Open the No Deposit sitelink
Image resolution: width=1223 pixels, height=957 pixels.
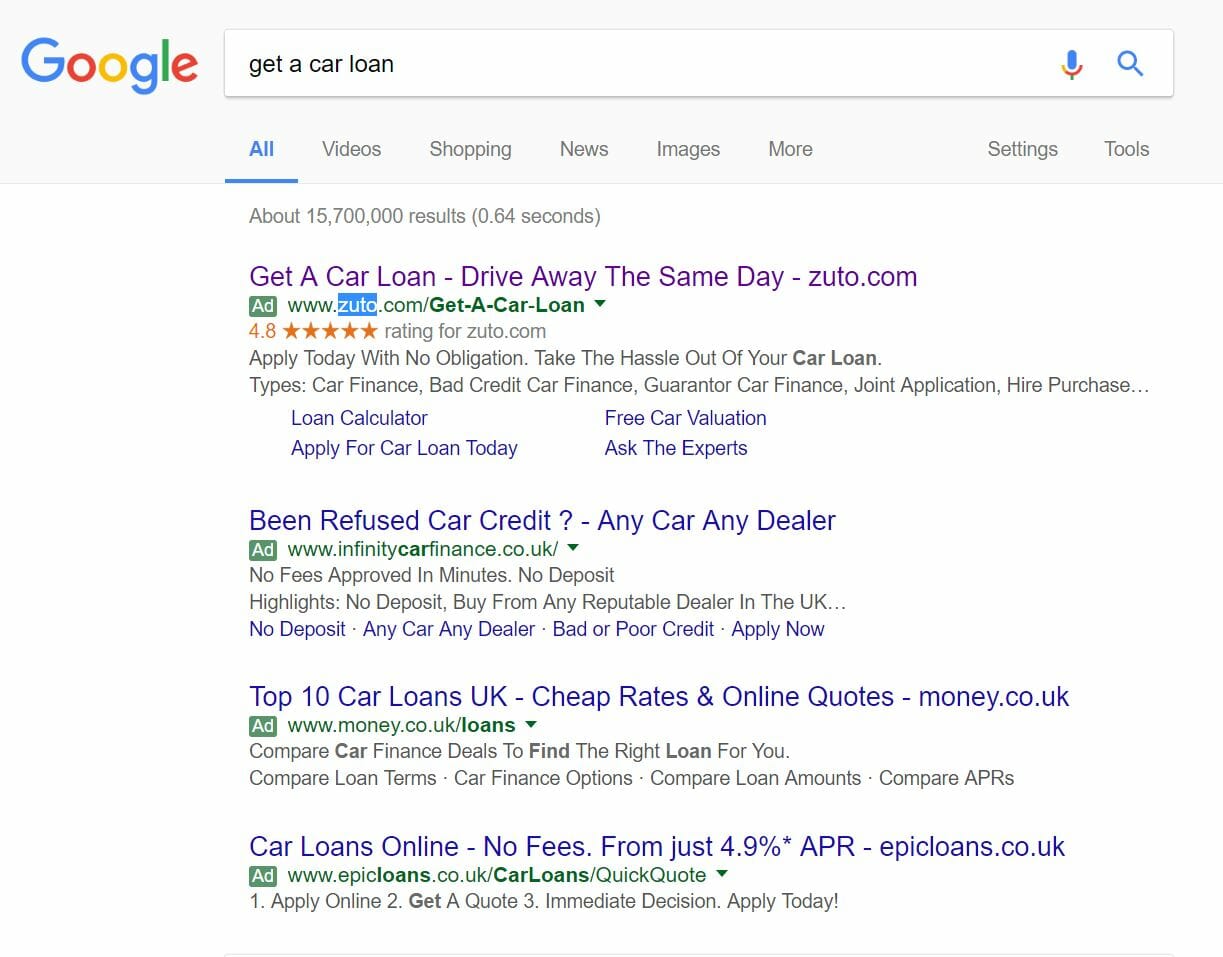click(x=297, y=629)
